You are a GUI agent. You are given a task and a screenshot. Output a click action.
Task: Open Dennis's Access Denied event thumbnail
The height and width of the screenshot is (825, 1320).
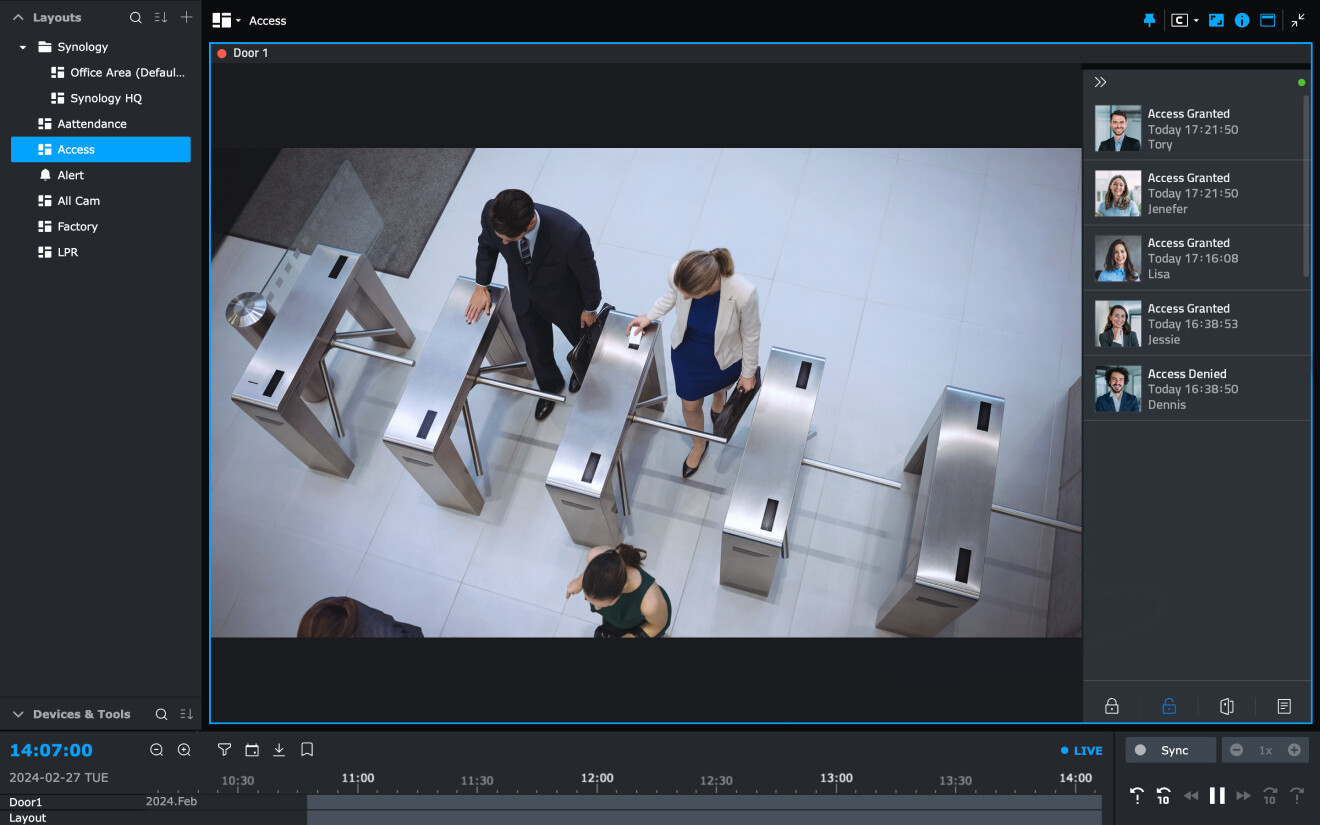[x=1117, y=389]
